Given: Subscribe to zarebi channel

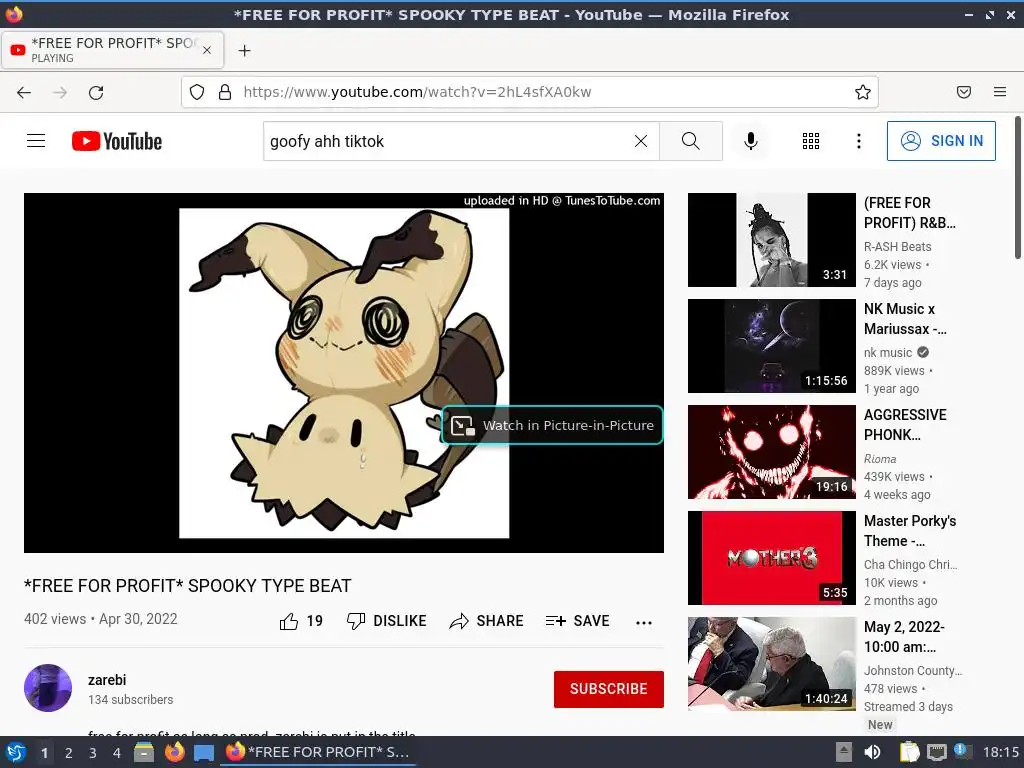Looking at the screenshot, I should pyautogui.click(x=609, y=689).
